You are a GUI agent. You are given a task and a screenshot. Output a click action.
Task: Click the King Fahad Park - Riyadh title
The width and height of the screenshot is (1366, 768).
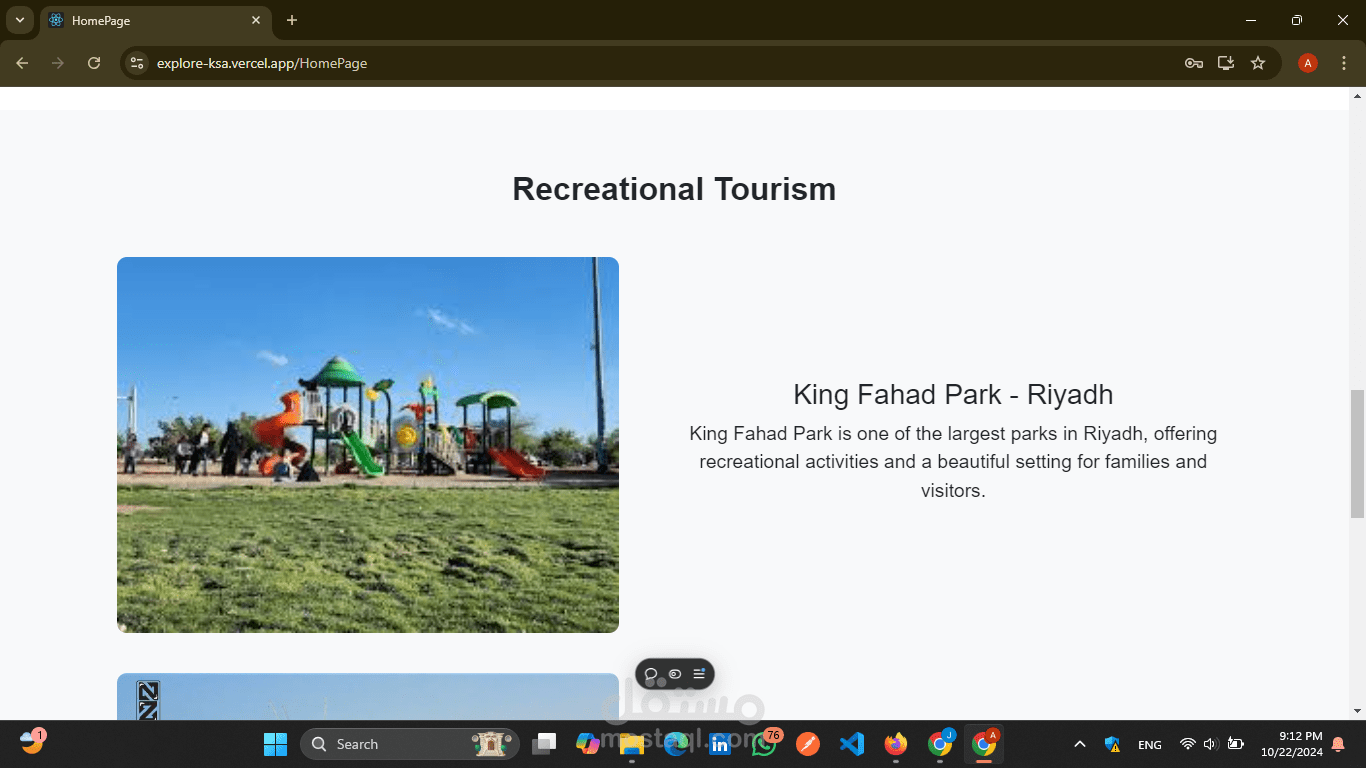tap(953, 394)
